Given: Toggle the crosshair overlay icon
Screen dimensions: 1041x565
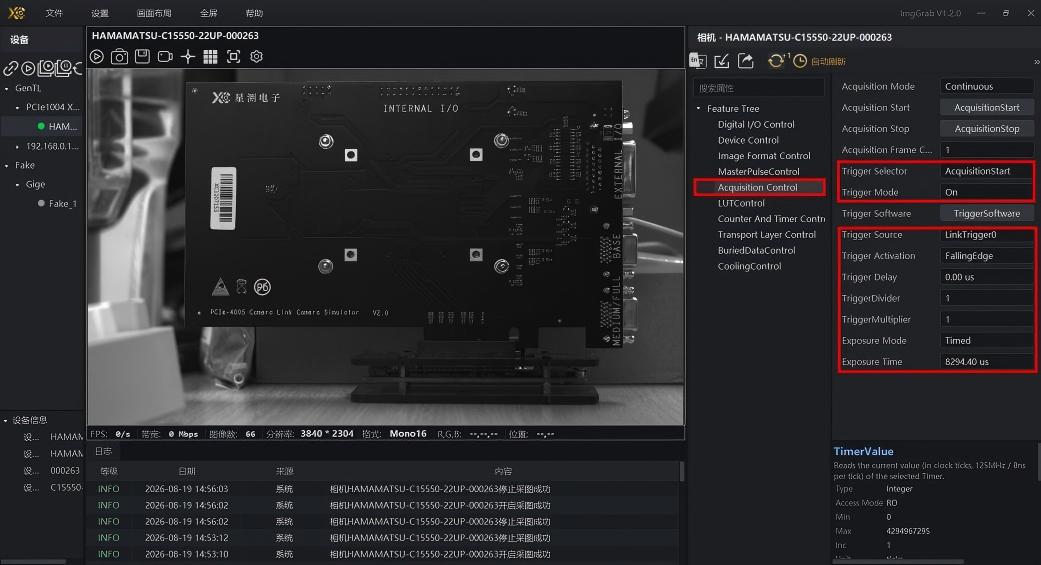Looking at the screenshot, I should [188, 57].
